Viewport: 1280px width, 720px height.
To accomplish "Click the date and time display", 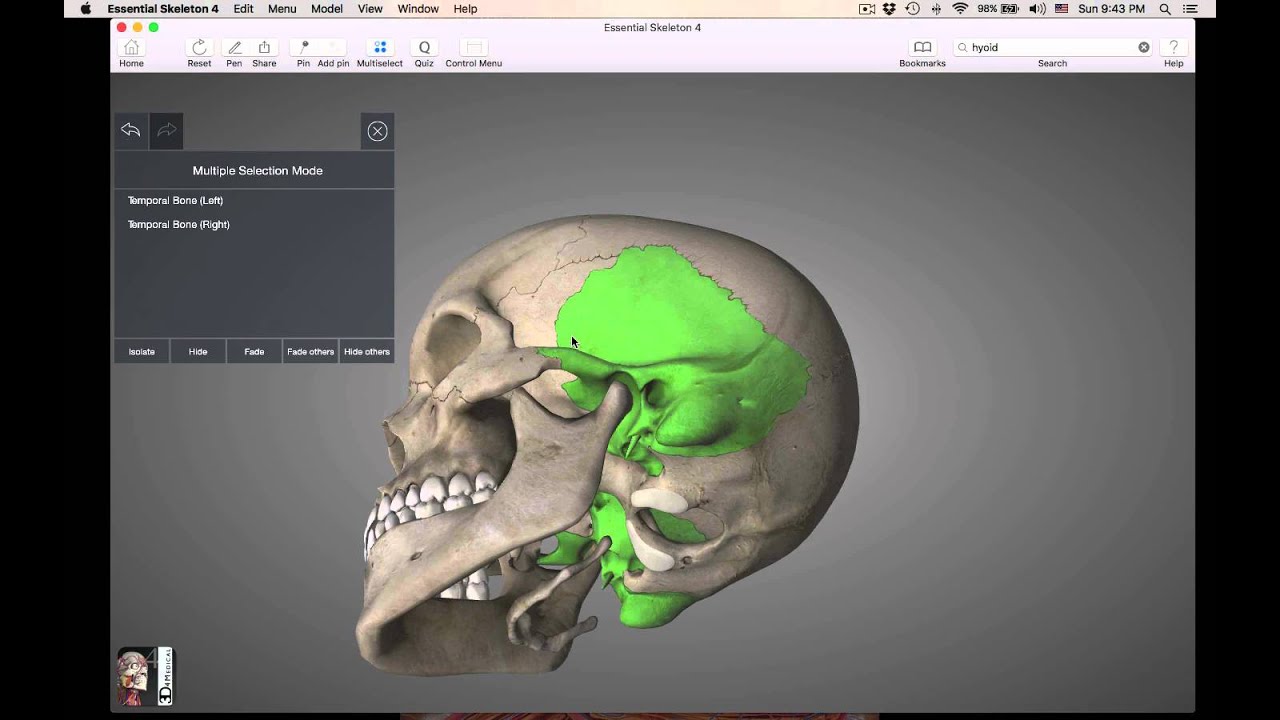I will click(x=1111, y=9).
